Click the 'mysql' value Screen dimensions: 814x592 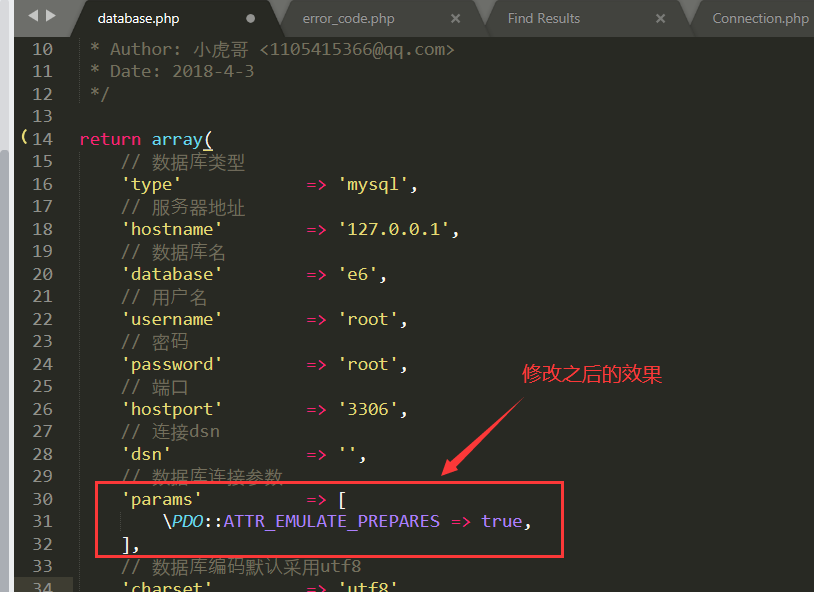point(373,184)
